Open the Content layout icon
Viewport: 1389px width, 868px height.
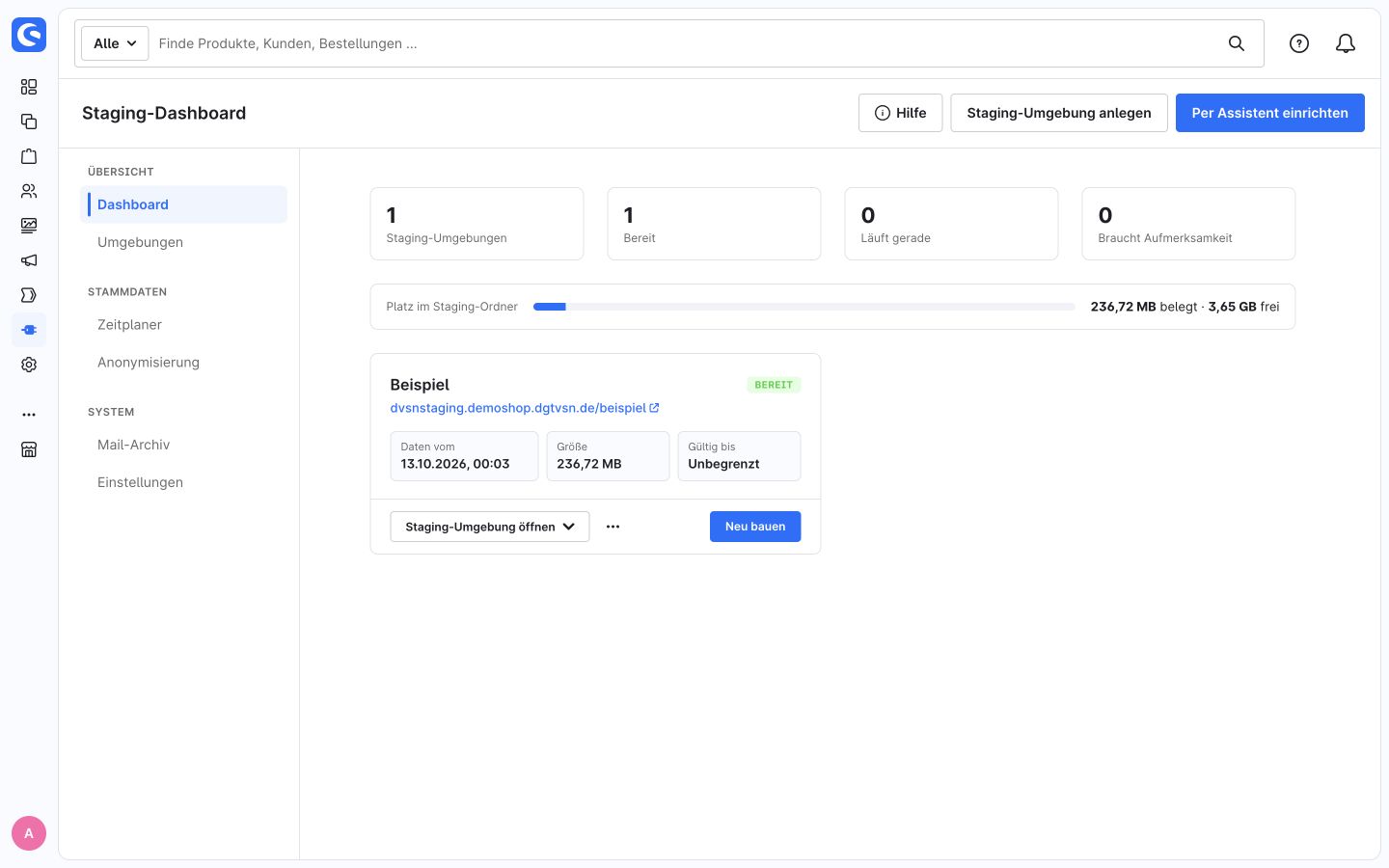coord(29,226)
